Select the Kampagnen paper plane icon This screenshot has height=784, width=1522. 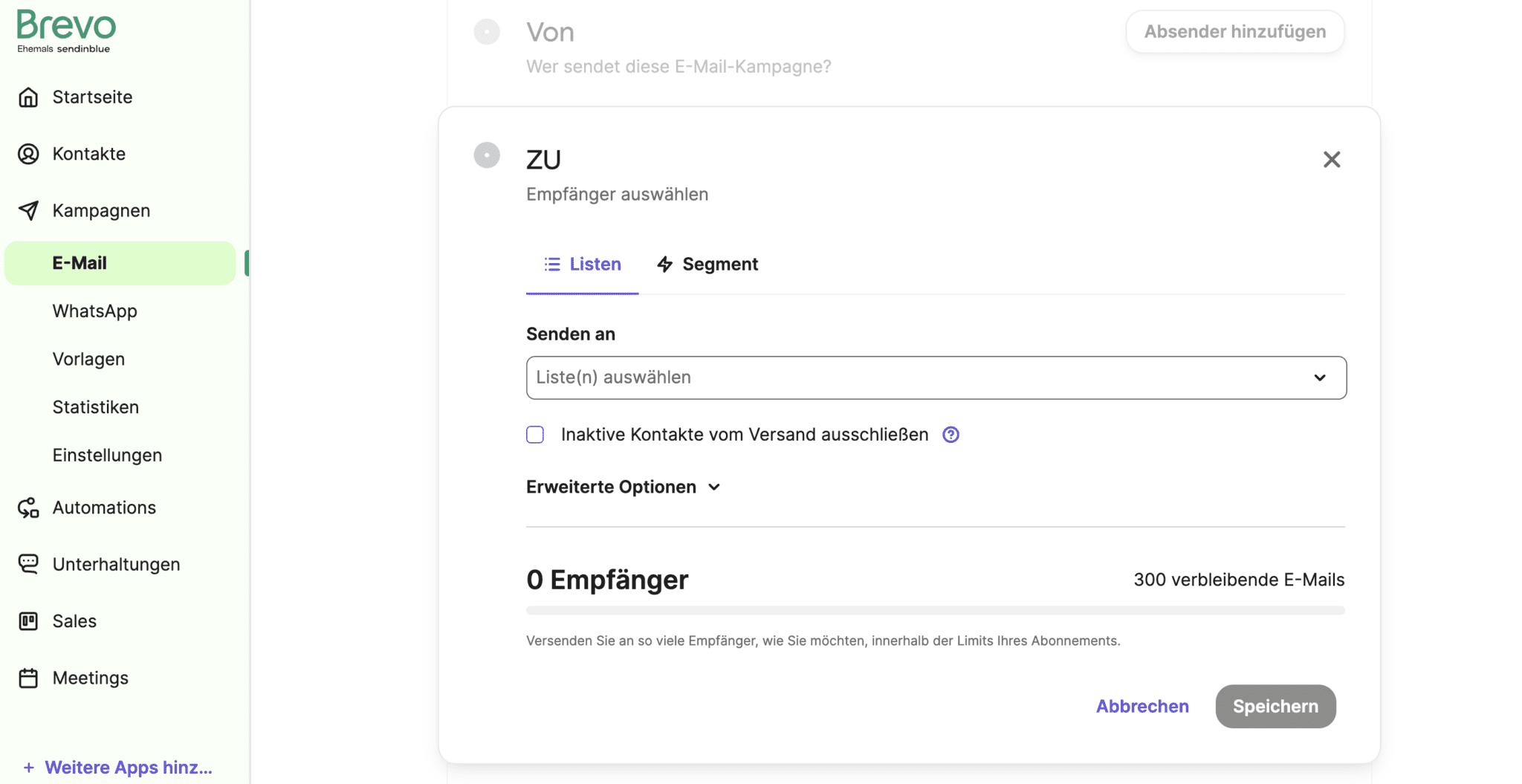pyautogui.click(x=29, y=210)
